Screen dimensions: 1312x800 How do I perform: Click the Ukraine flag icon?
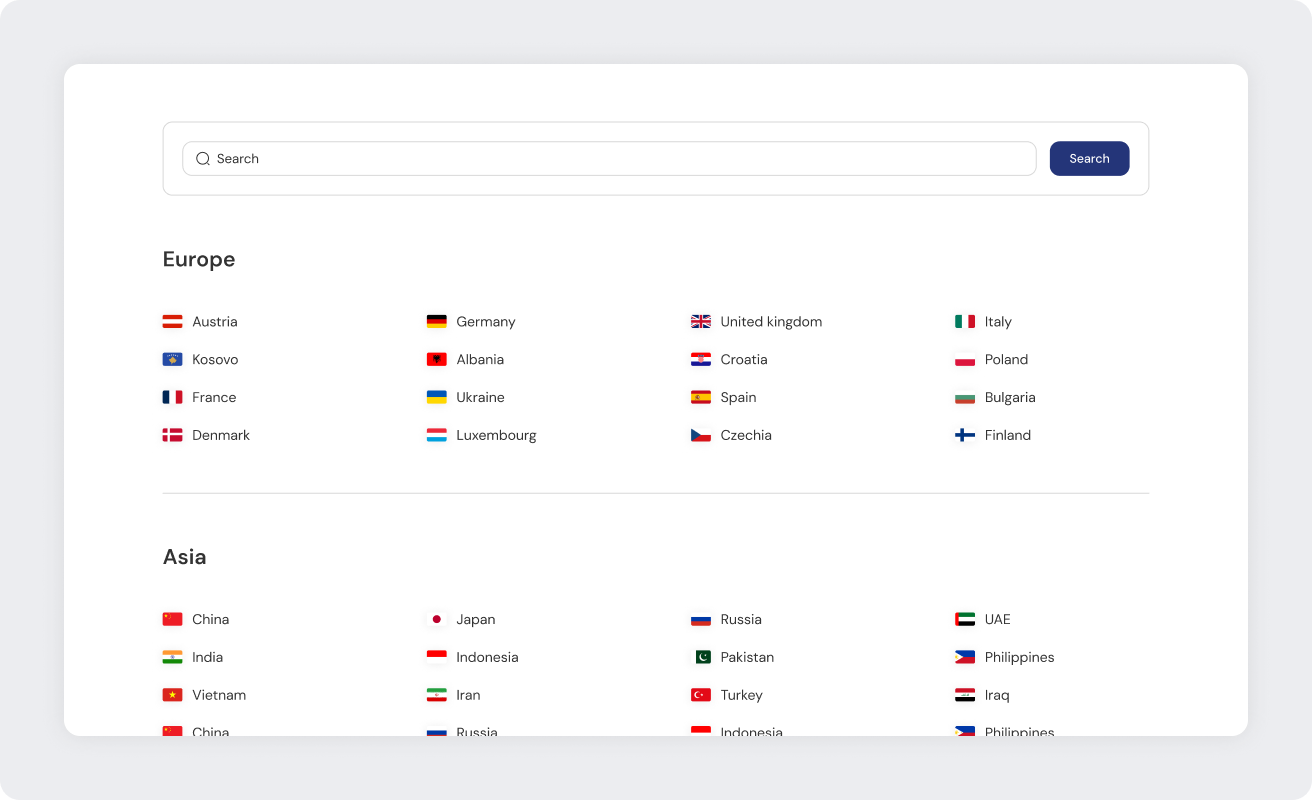coord(436,398)
